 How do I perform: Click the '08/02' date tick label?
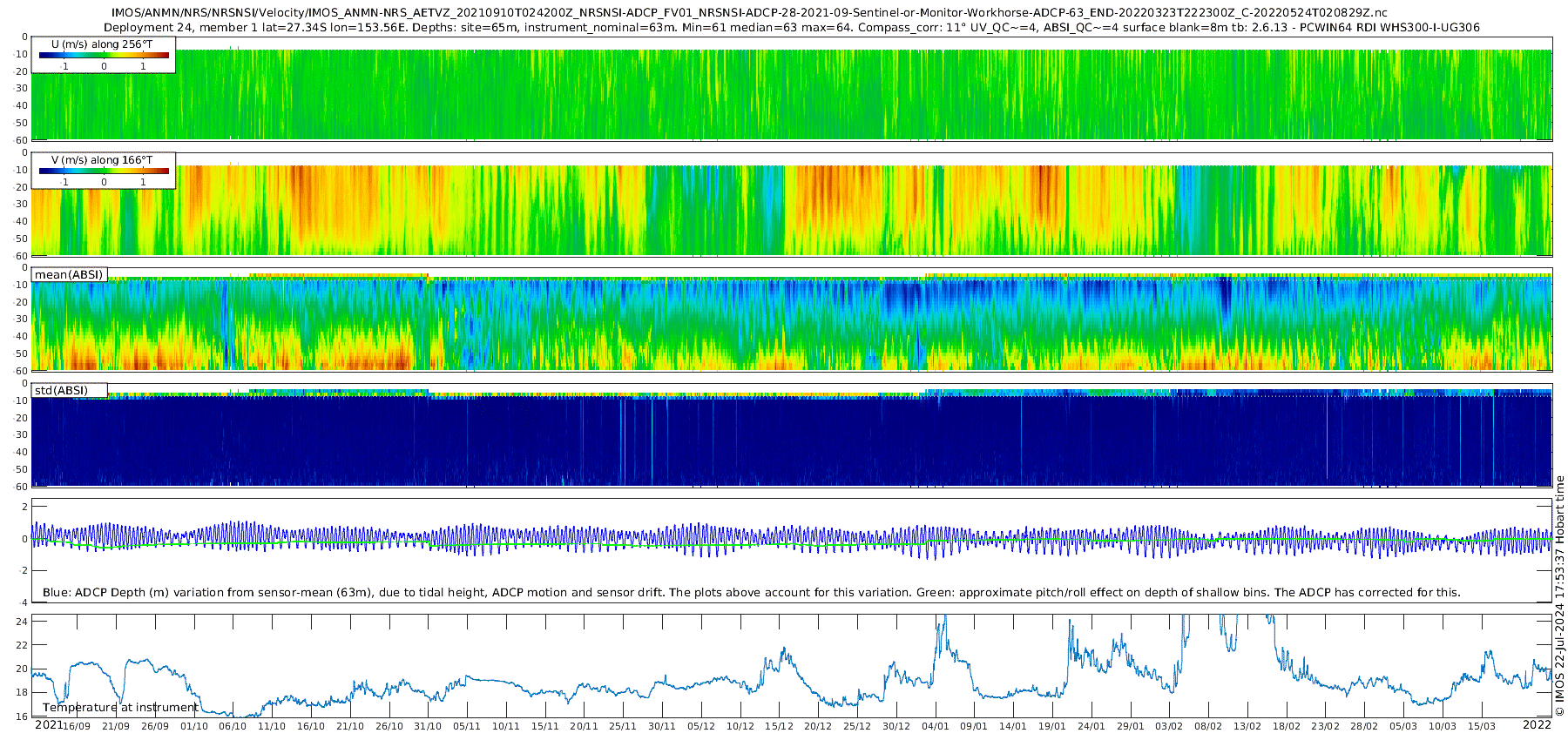[1208, 726]
